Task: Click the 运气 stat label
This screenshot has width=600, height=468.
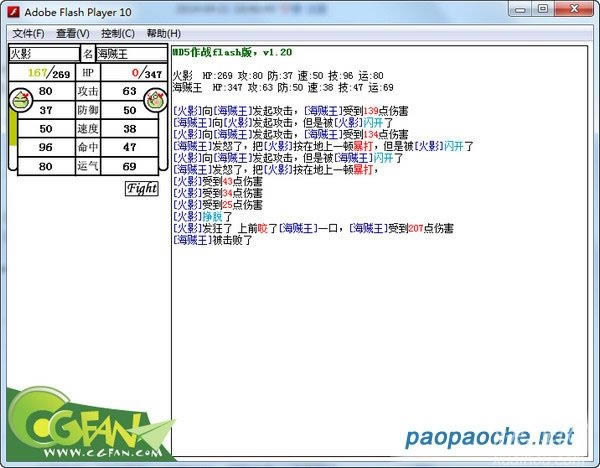Action: pyautogui.click(x=86, y=166)
